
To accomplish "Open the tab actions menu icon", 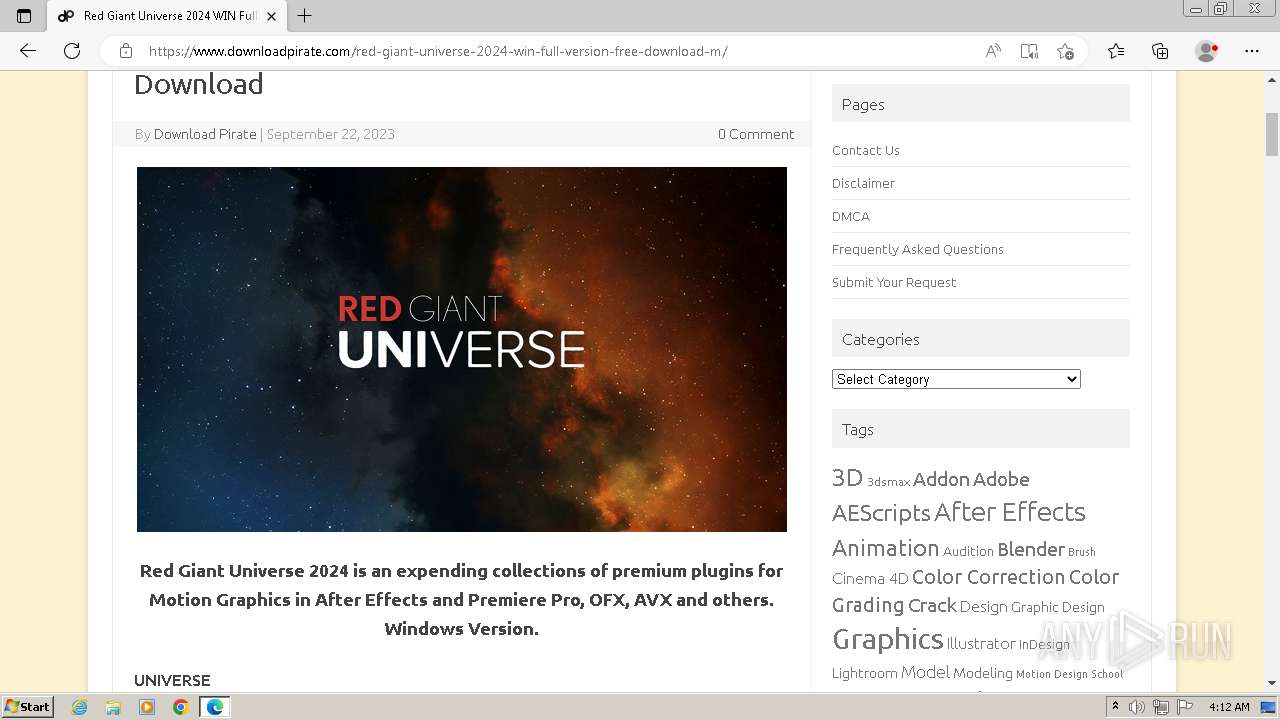I will click(x=24, y=16).
